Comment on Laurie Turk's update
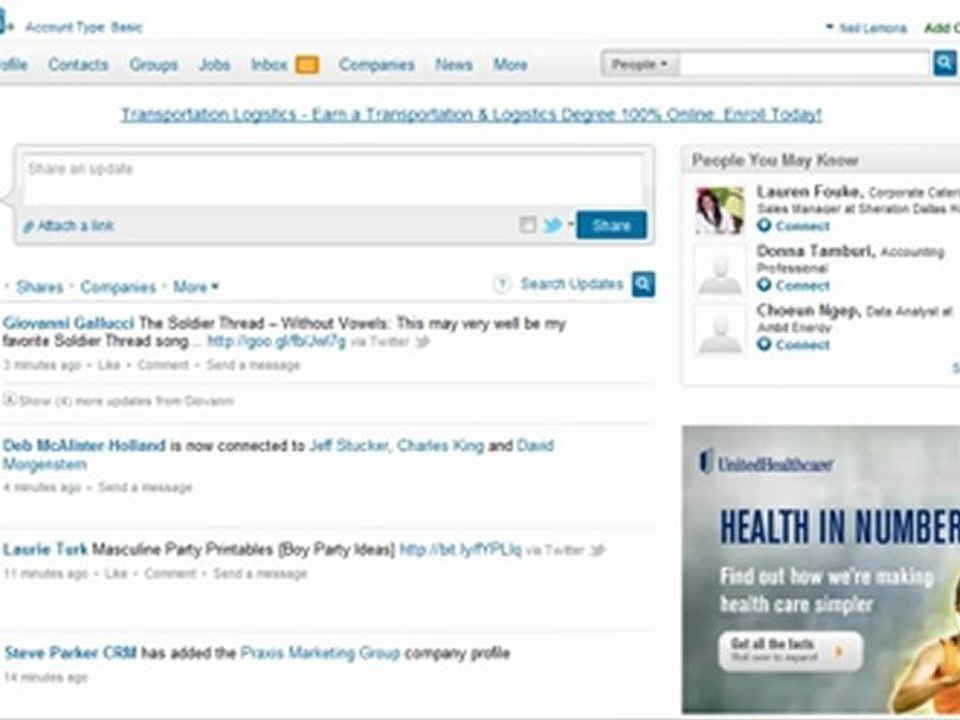 pyautogui.click(x=170, y=574)
